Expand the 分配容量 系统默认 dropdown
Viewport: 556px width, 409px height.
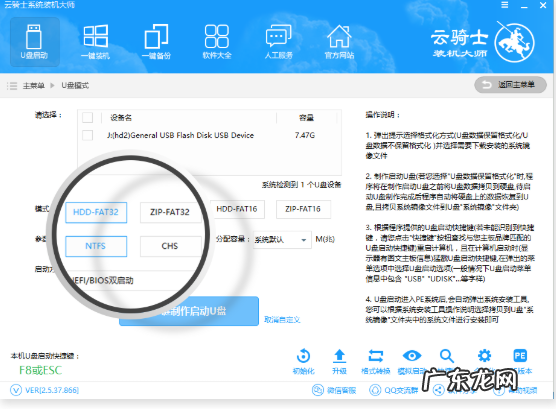pyautogui.click(x=282, y=240)
